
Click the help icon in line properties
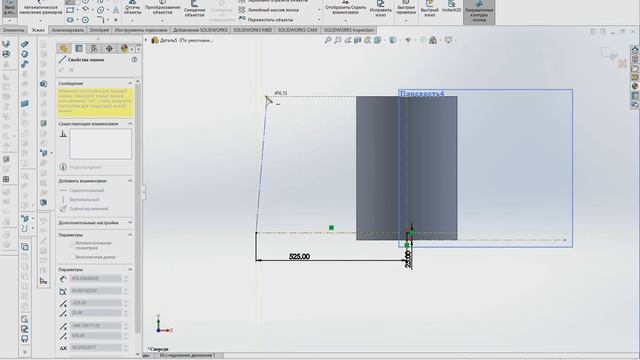134,60
